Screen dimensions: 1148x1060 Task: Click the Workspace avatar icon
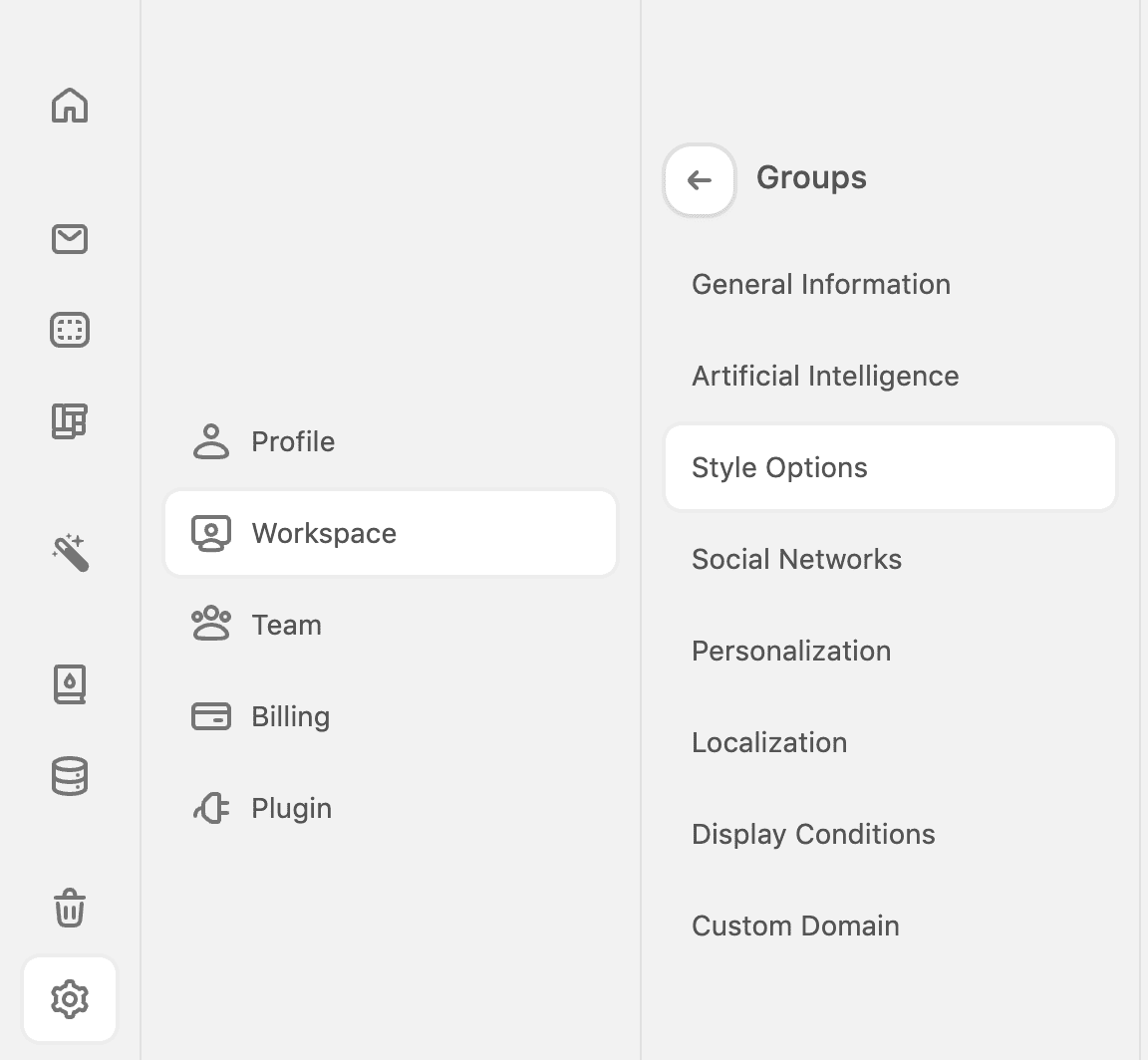click(210, 533)
